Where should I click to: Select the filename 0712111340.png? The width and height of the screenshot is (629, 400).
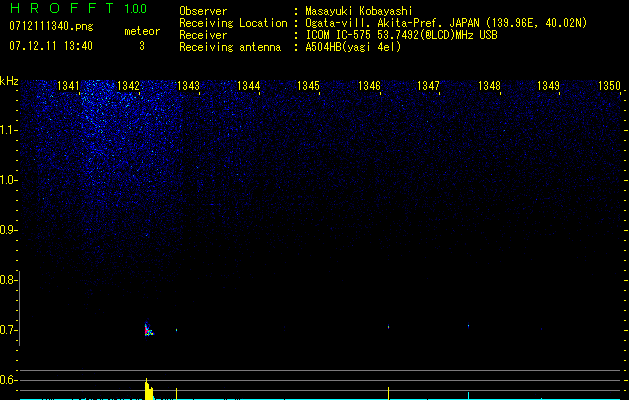(51, 26)
